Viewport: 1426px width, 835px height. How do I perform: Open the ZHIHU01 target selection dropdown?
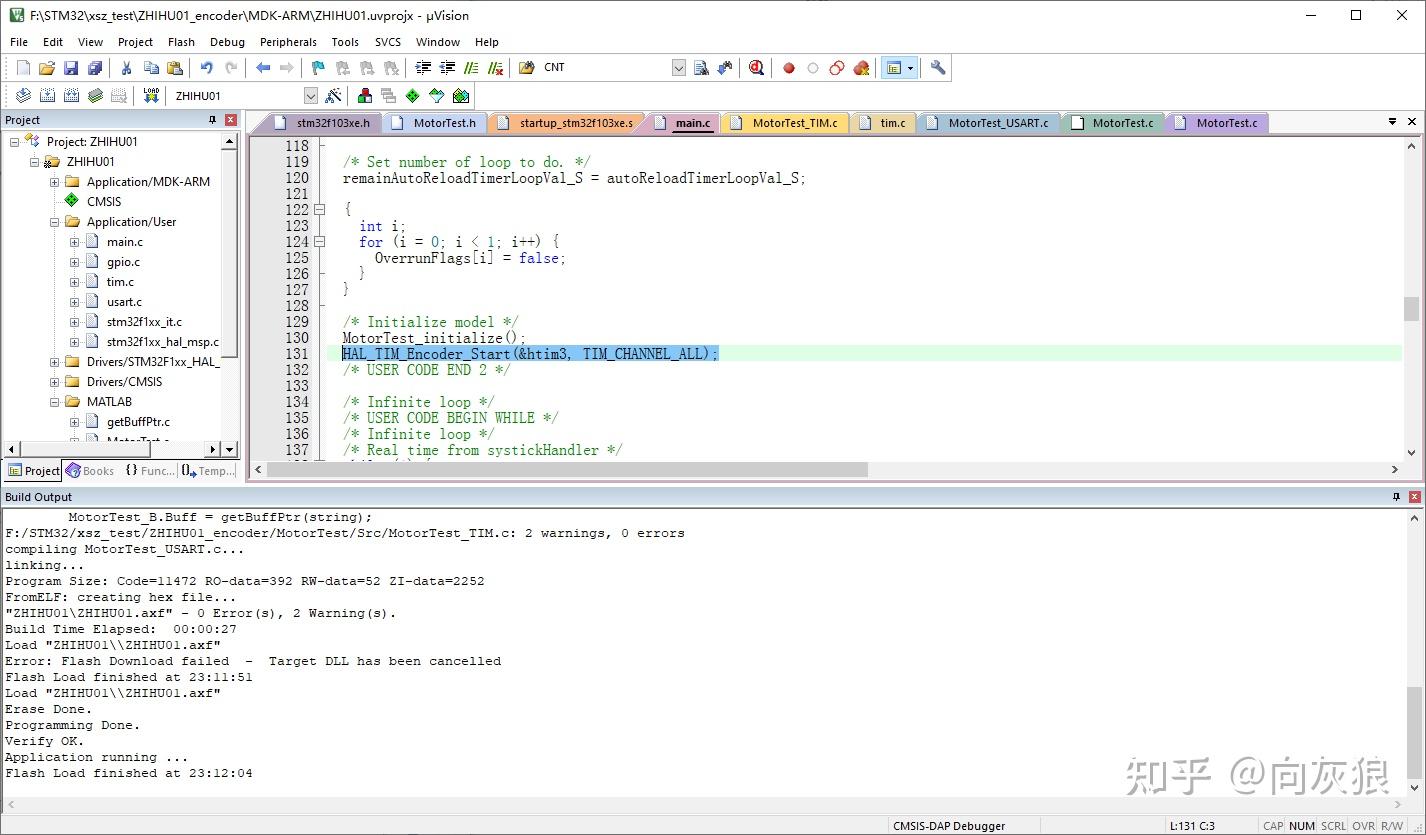(310, 96)
